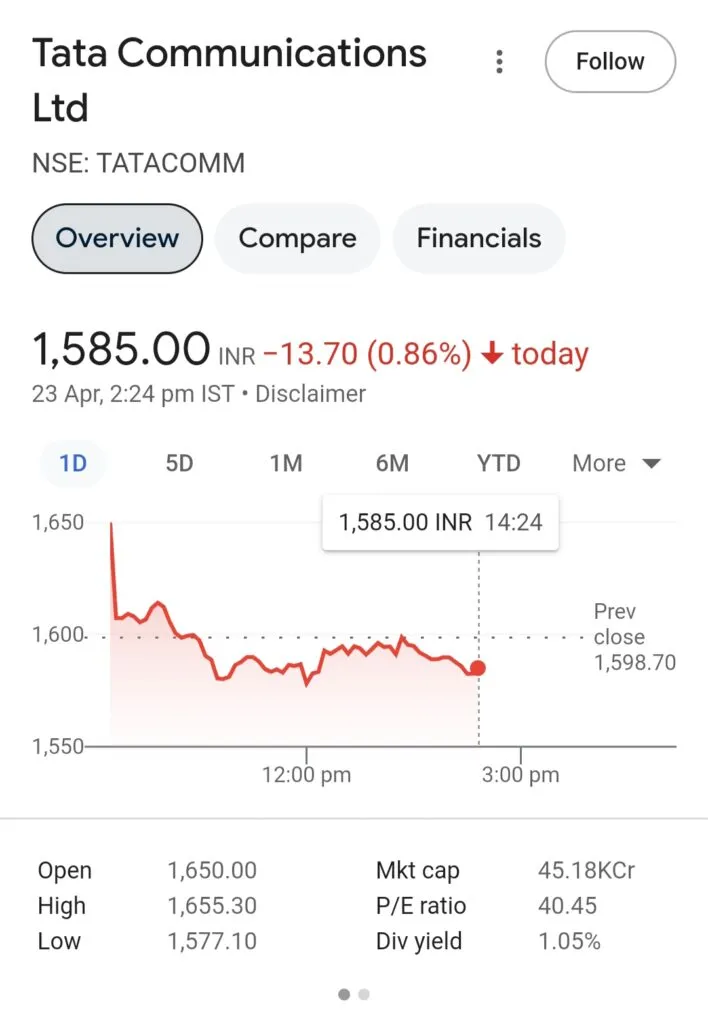Follow Tata Communications stock
708x1024 pixels.
[x=610, y=61]
